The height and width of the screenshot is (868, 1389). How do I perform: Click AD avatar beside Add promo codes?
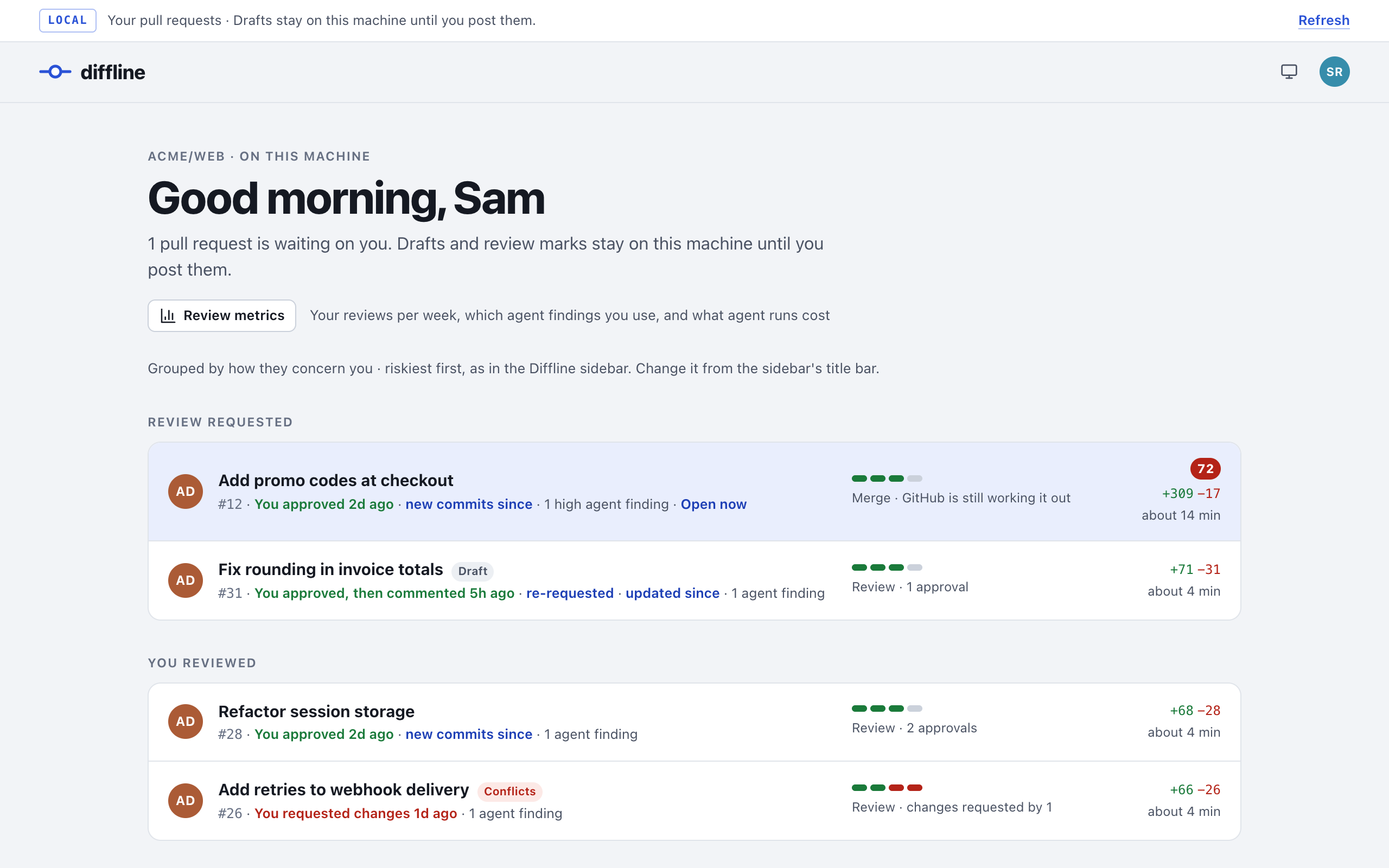click(186, 492)
